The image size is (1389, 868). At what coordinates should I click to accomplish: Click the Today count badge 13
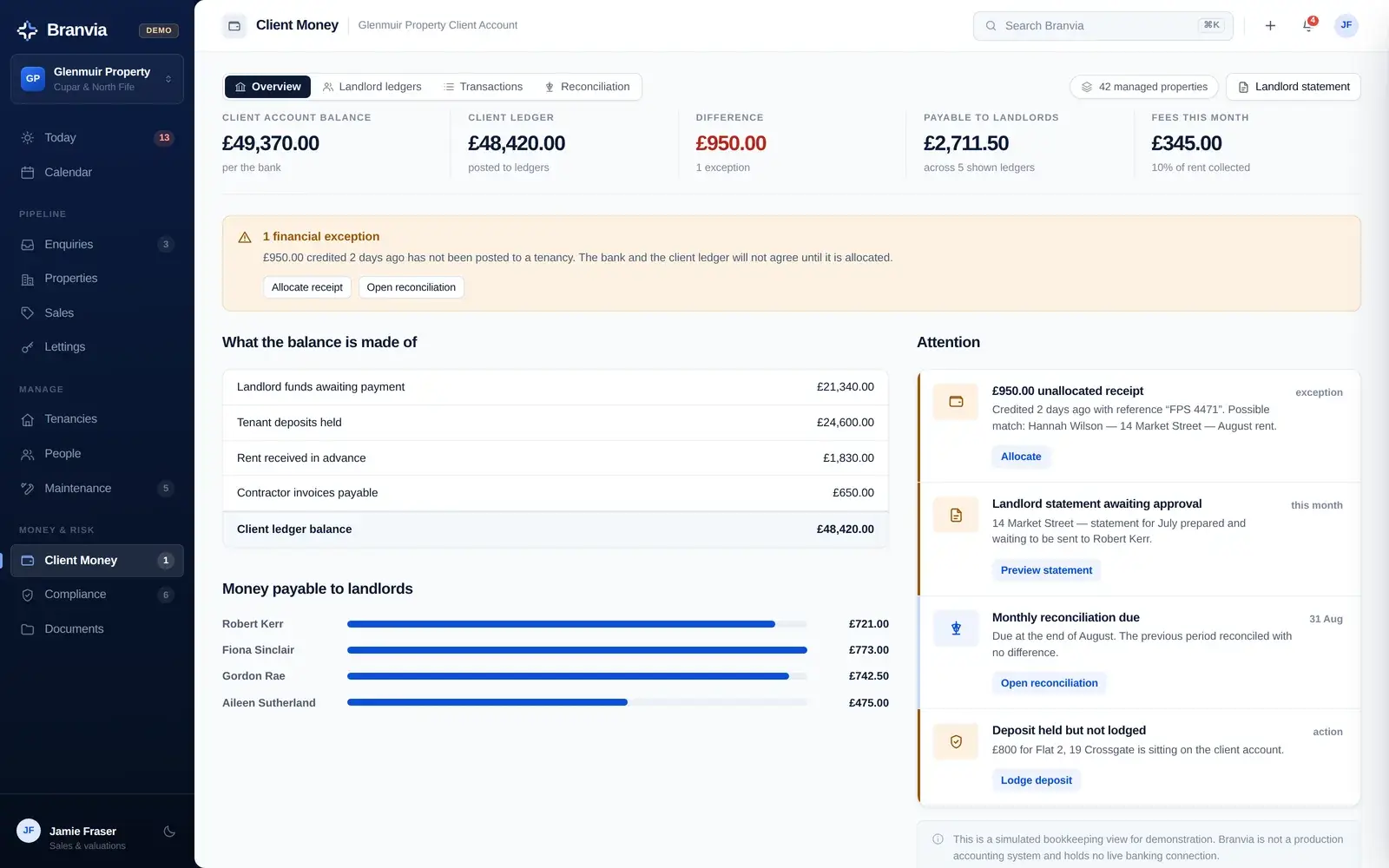164,138
